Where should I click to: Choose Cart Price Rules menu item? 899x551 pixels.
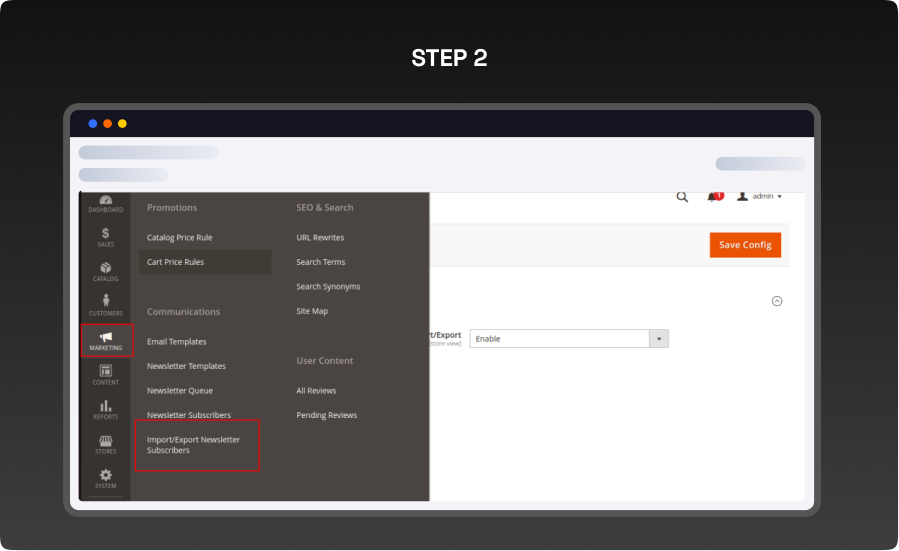coord(176,262)
